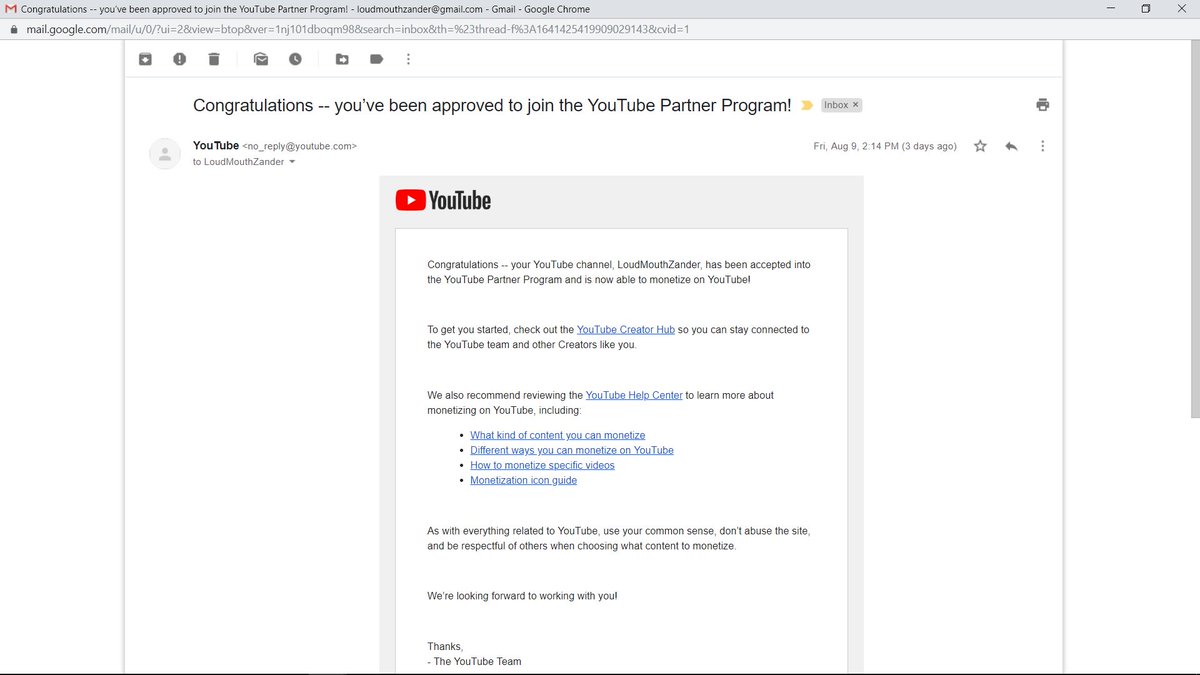Open the YouTube Help Center link
1200x675 pixels.
[x=634, y=395]
